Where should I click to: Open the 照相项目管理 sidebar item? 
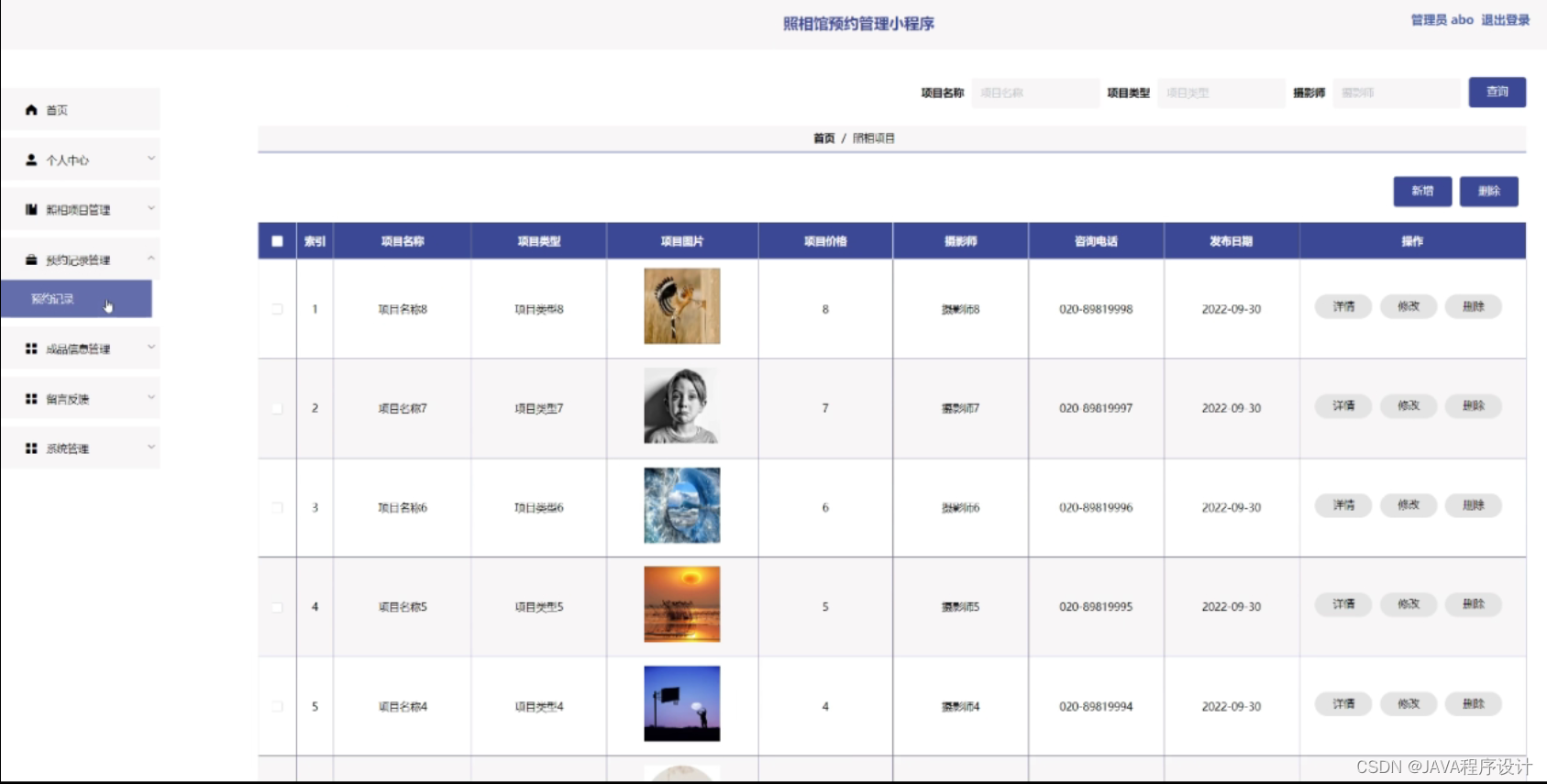pos(81,210)
